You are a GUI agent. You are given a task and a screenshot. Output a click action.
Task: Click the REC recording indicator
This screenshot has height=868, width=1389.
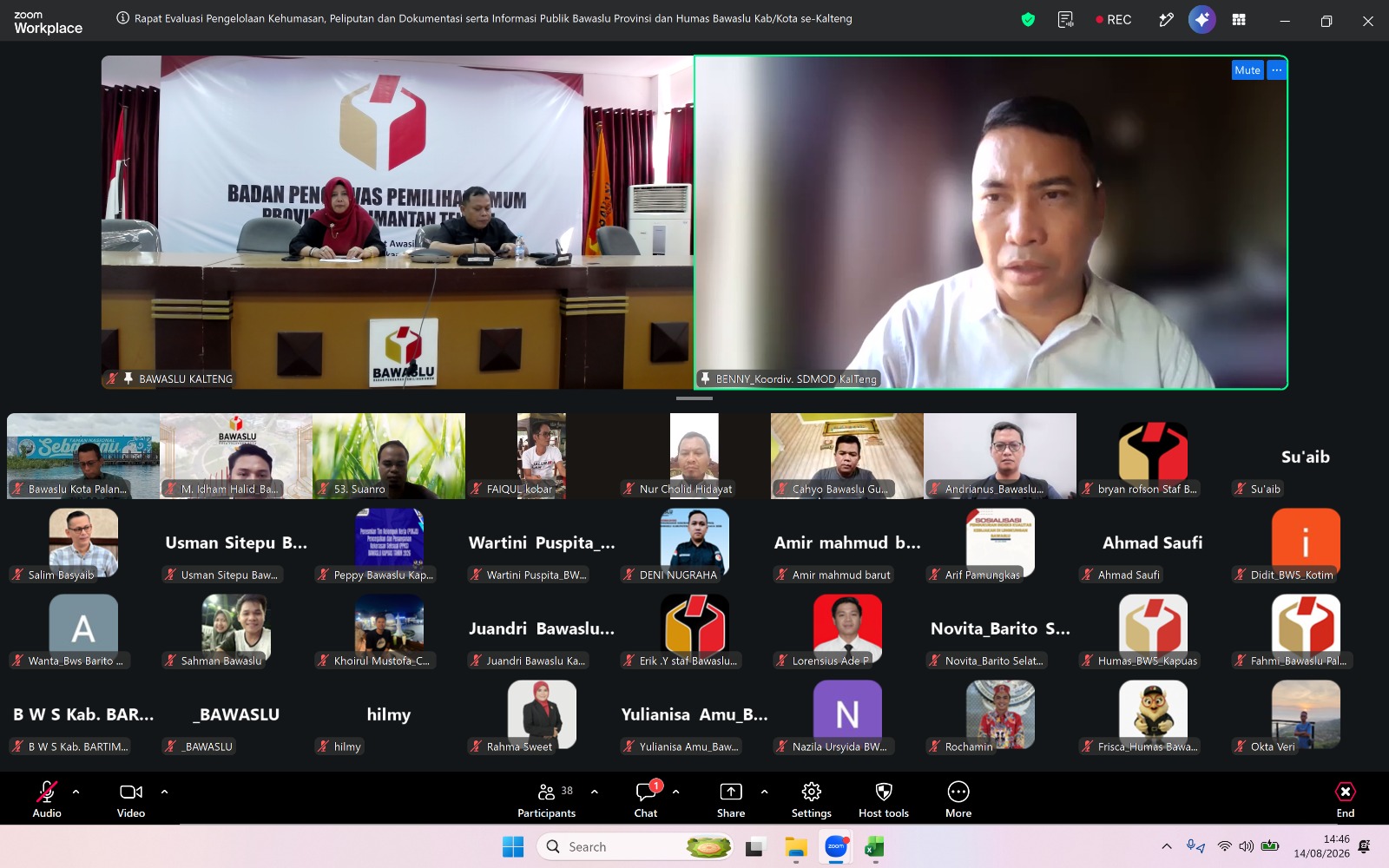coord(1114,19)
